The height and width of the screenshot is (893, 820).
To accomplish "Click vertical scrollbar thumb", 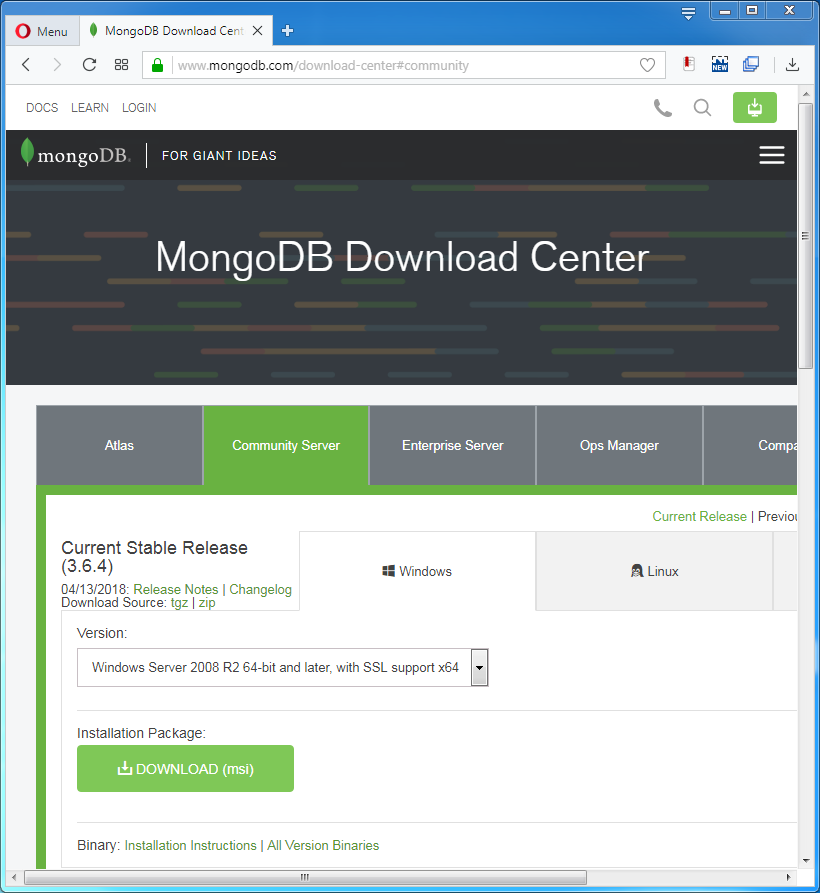I will (805, 236).
